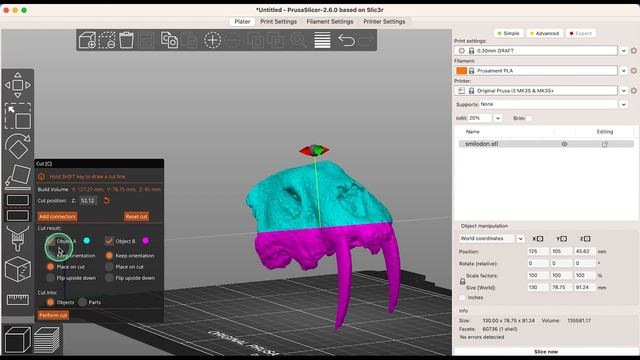Open the Printer preset dropdown
The height and width of the screenshot is (360, 640).
(623, 91)
